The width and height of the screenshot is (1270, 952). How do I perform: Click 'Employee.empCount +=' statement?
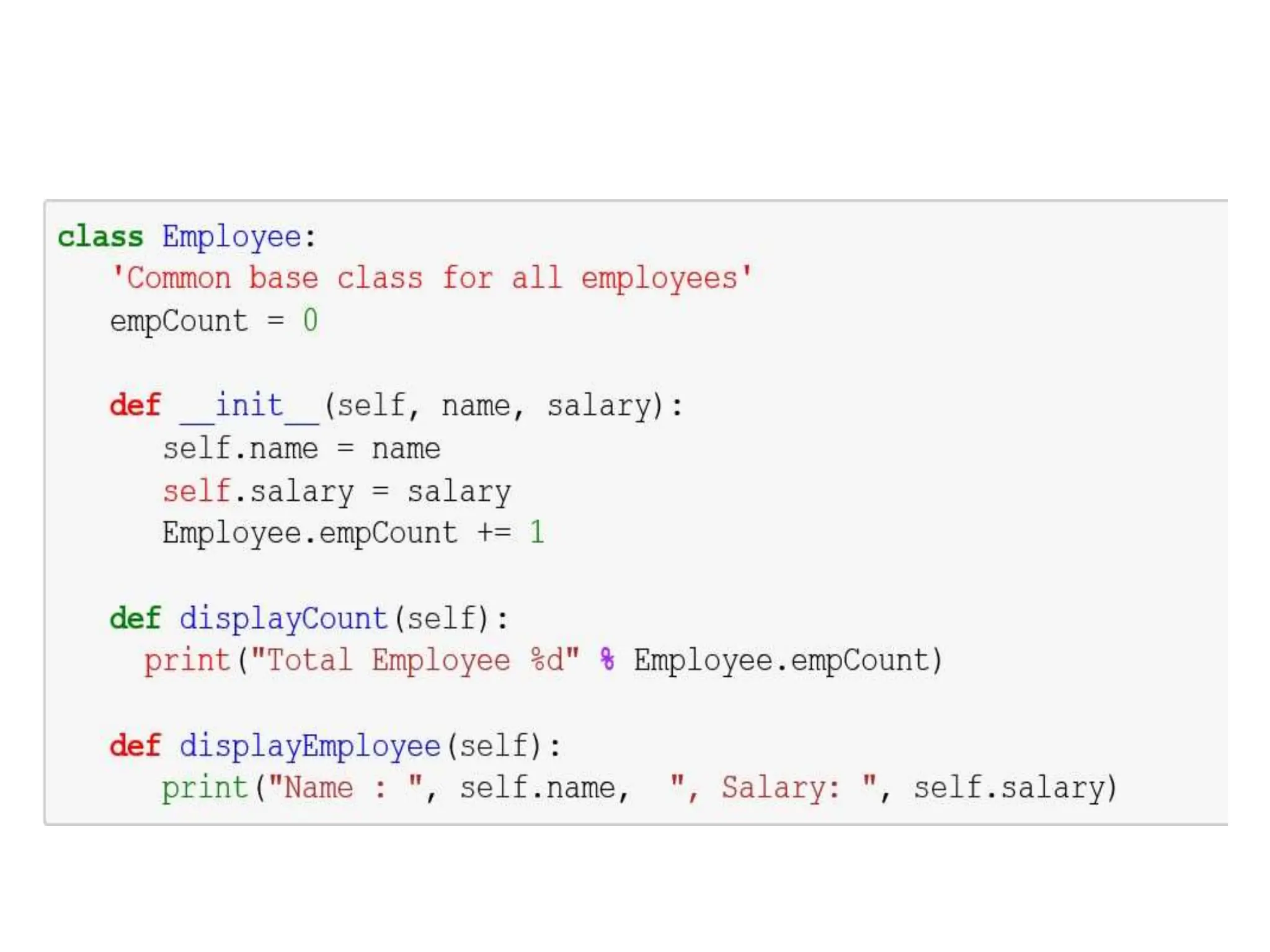[x=337, y=534]
